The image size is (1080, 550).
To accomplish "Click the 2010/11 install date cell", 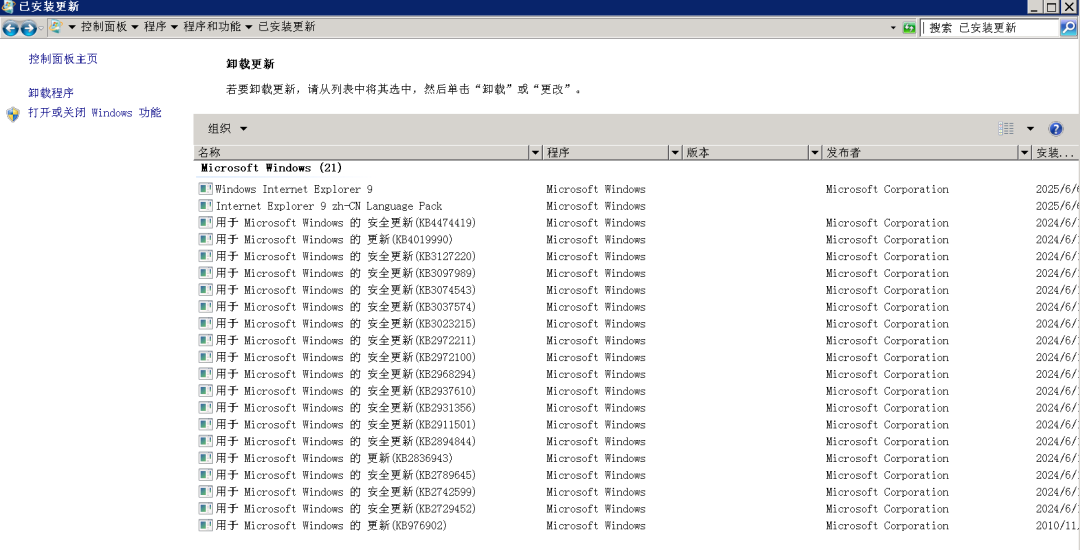I will (1057, 525).
